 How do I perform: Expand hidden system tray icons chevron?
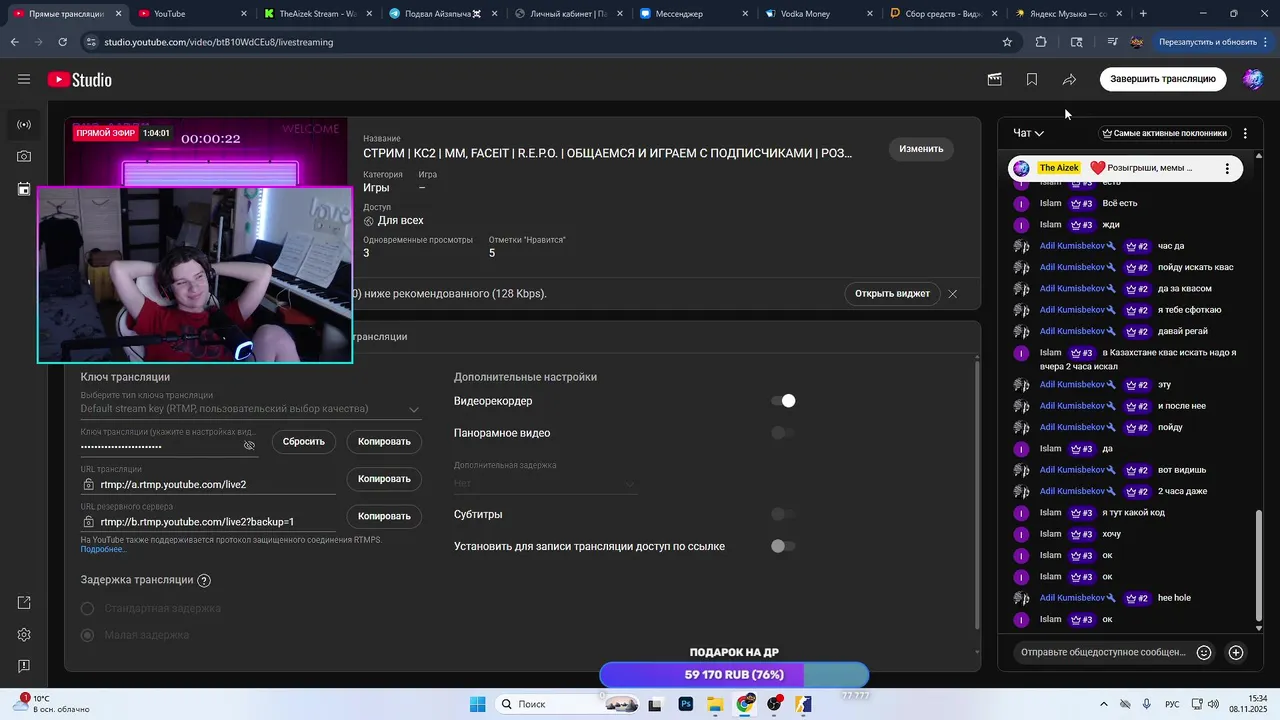1103,704
